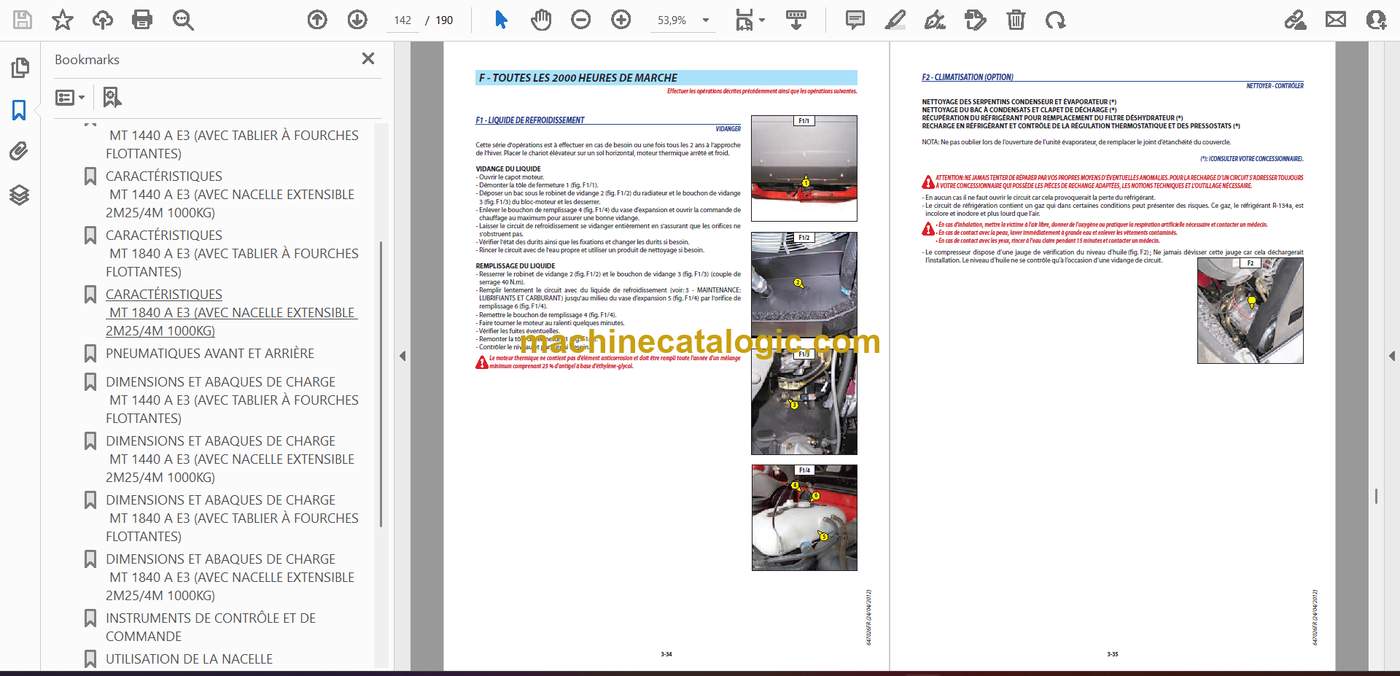Open the UTILISATION DE LA NACELLE bookmark
This screenshot has height=676, width=1400.
pos(189,659)
